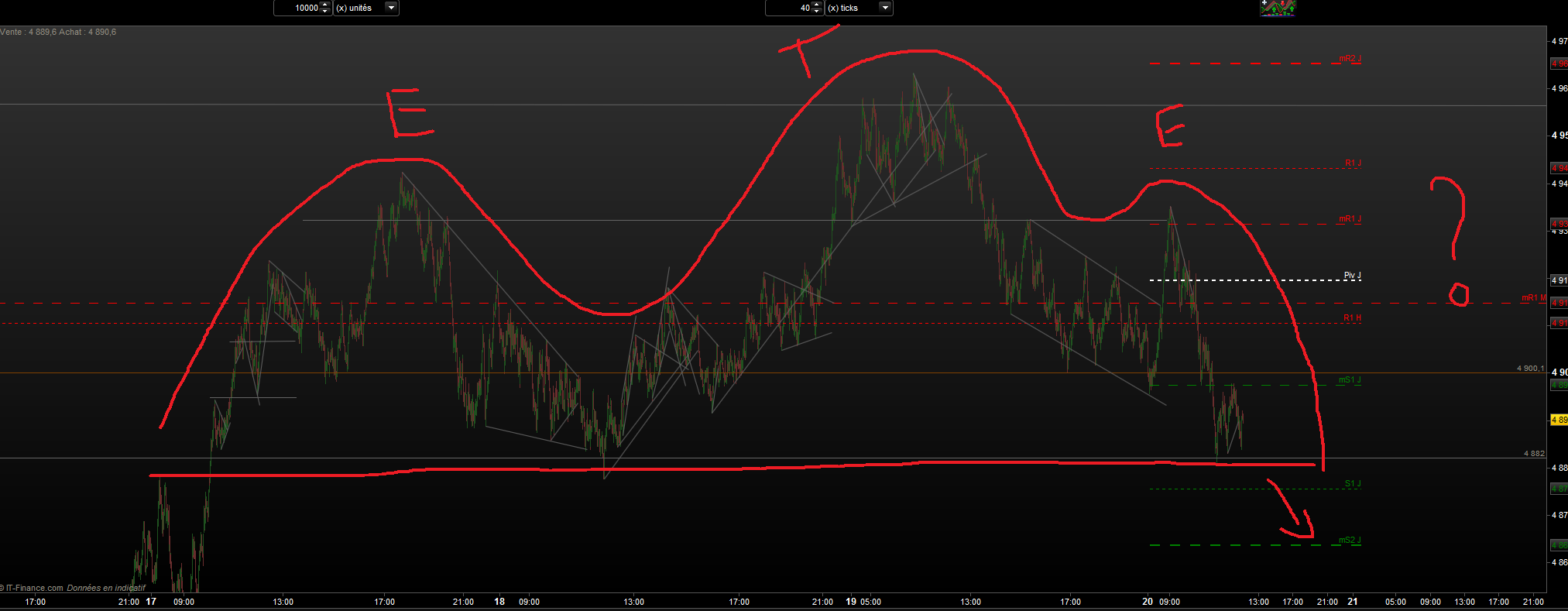Increase the 40 ticks value with up arrow
This screenshot has height=611, width=1568.
click(x=817, y=5)
